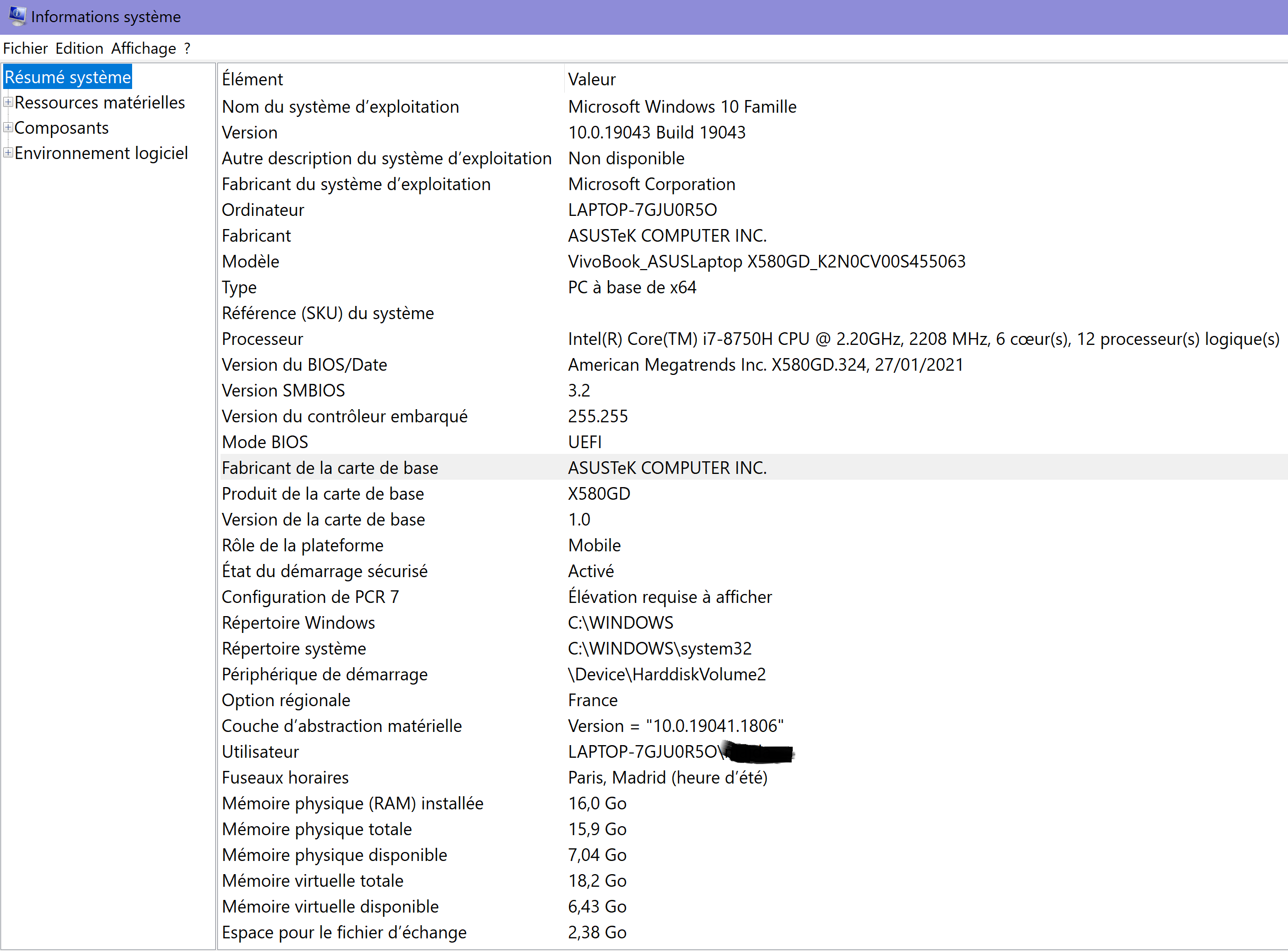1288x951 pixels.
Task: Click the Ordinateur value LAPTOP-7GJU0R5O
Action: [x=643, y=210]
